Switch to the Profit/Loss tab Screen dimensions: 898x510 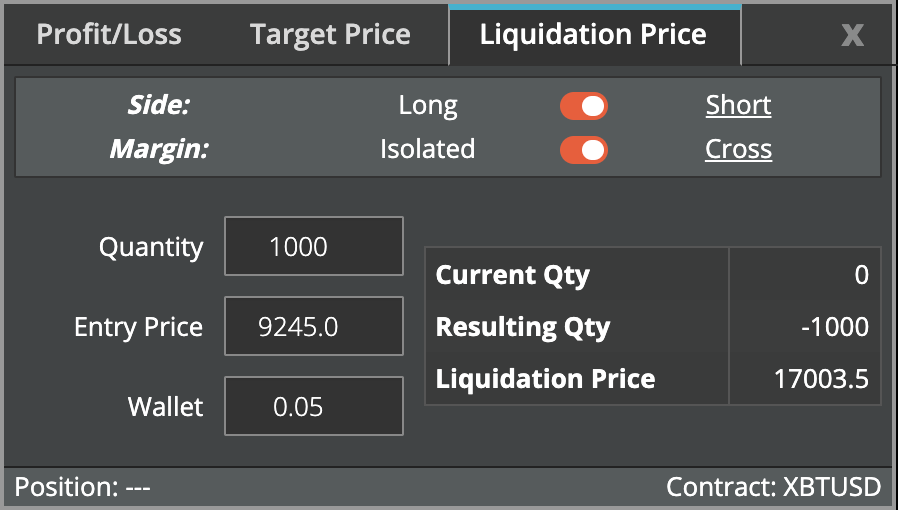[x=109, y=35]
